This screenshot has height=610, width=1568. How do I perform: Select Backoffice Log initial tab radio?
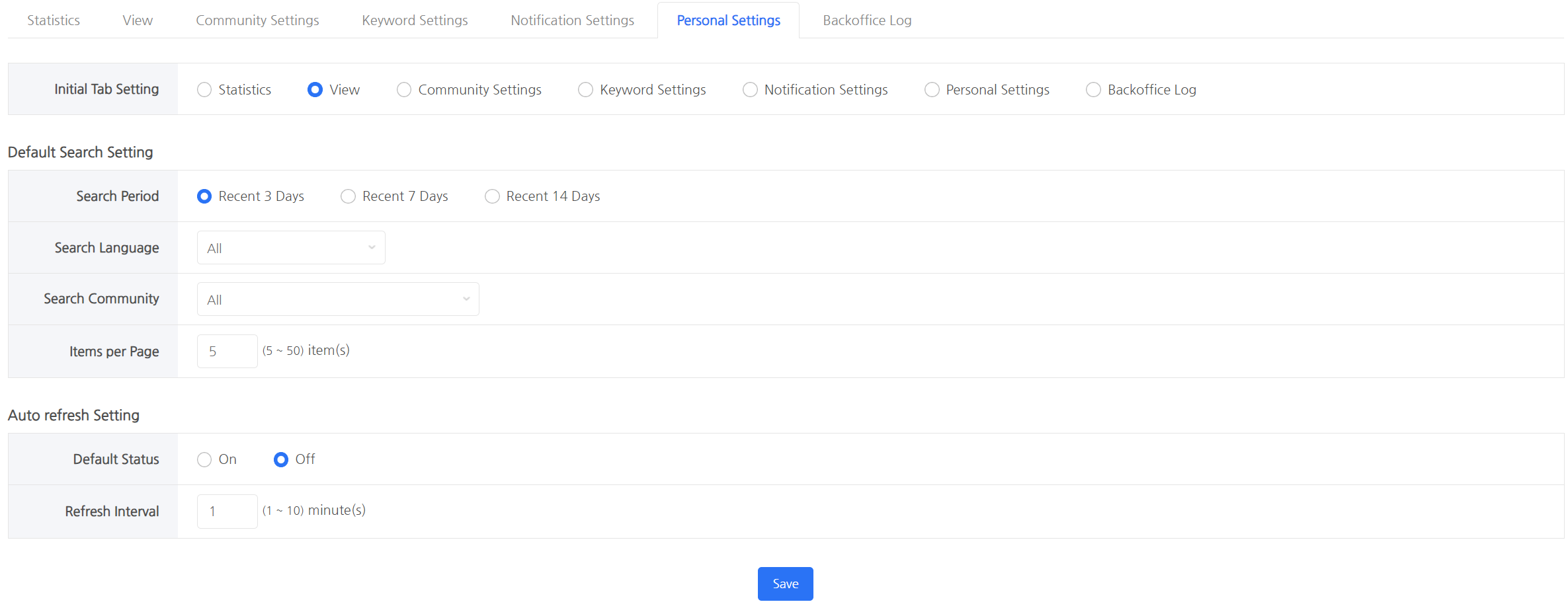click(1093, 90)
